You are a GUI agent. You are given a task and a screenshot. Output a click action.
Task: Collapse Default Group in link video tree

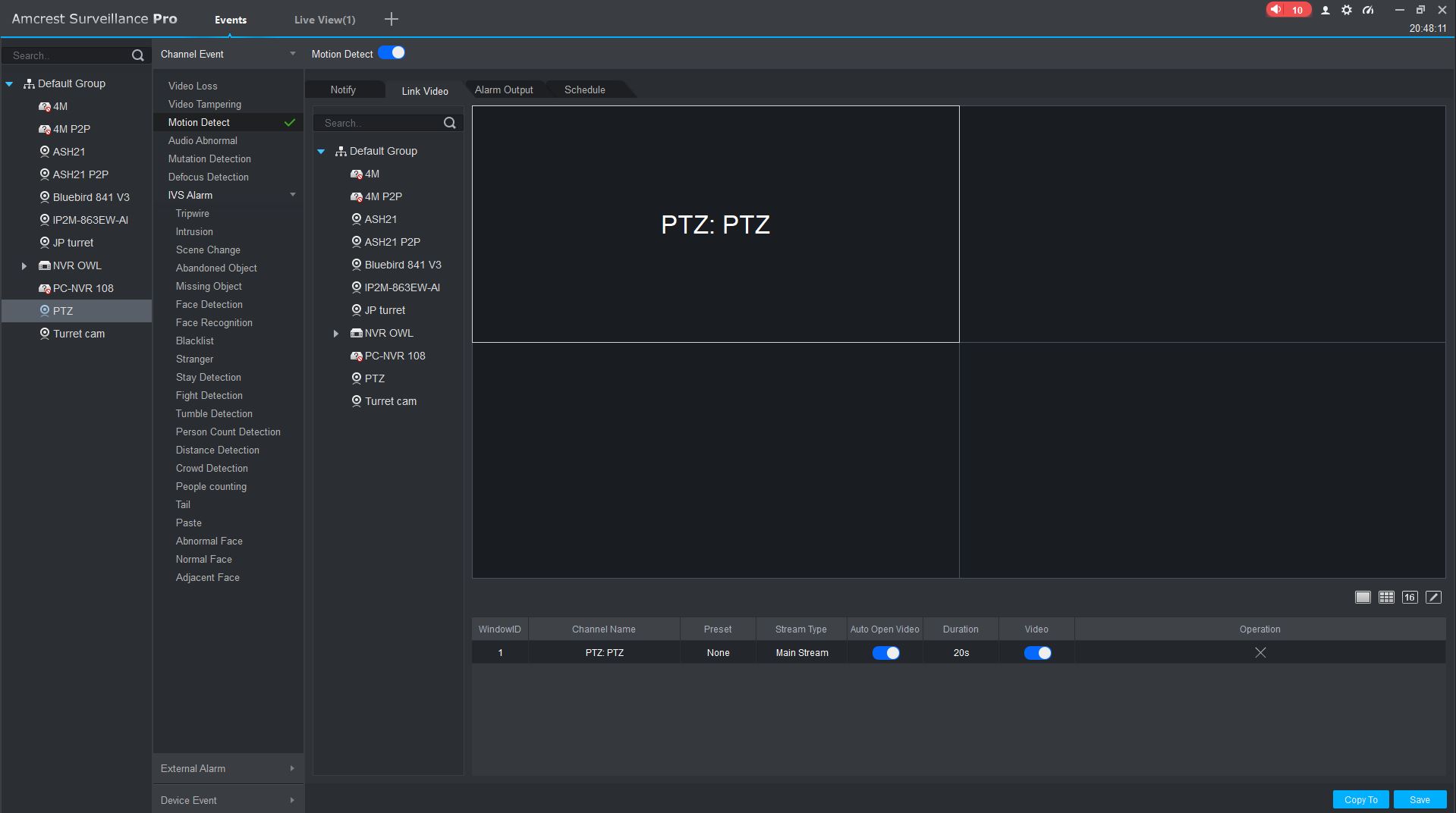click(321, 152)
